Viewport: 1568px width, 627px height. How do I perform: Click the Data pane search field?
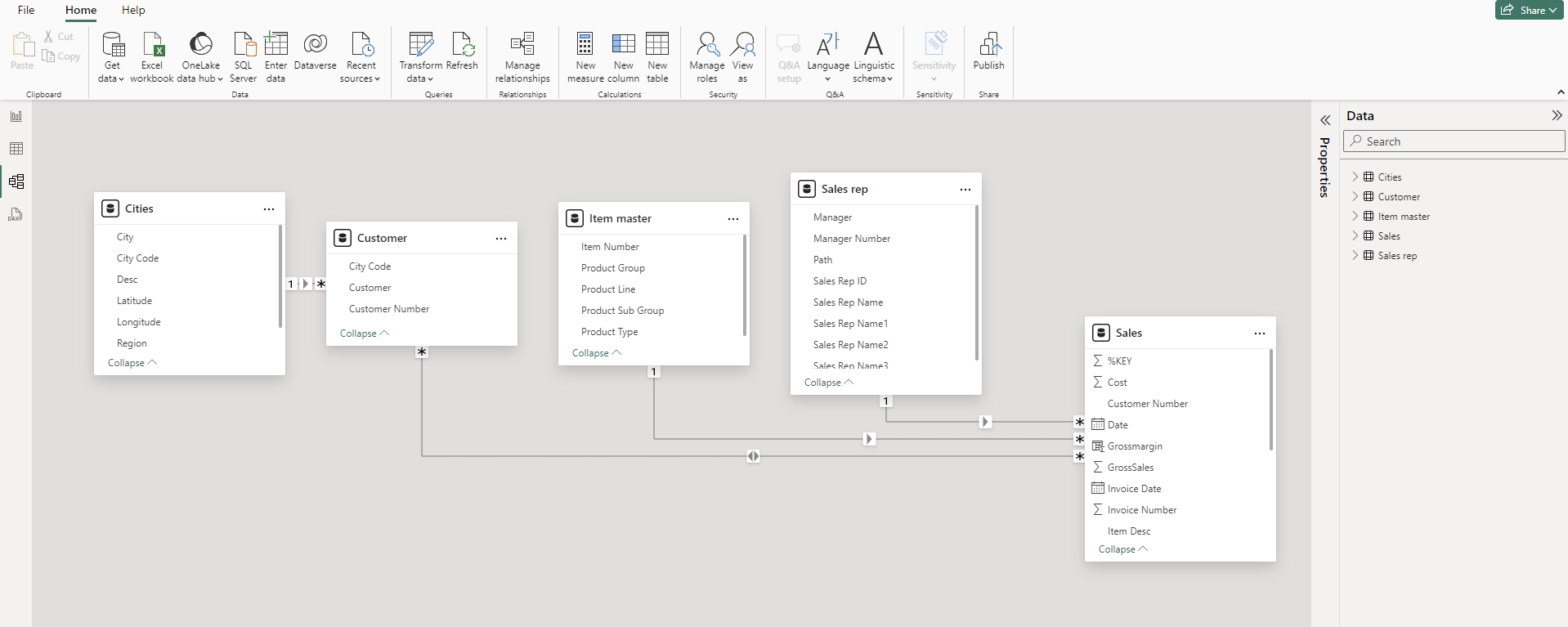point(1454,141)
